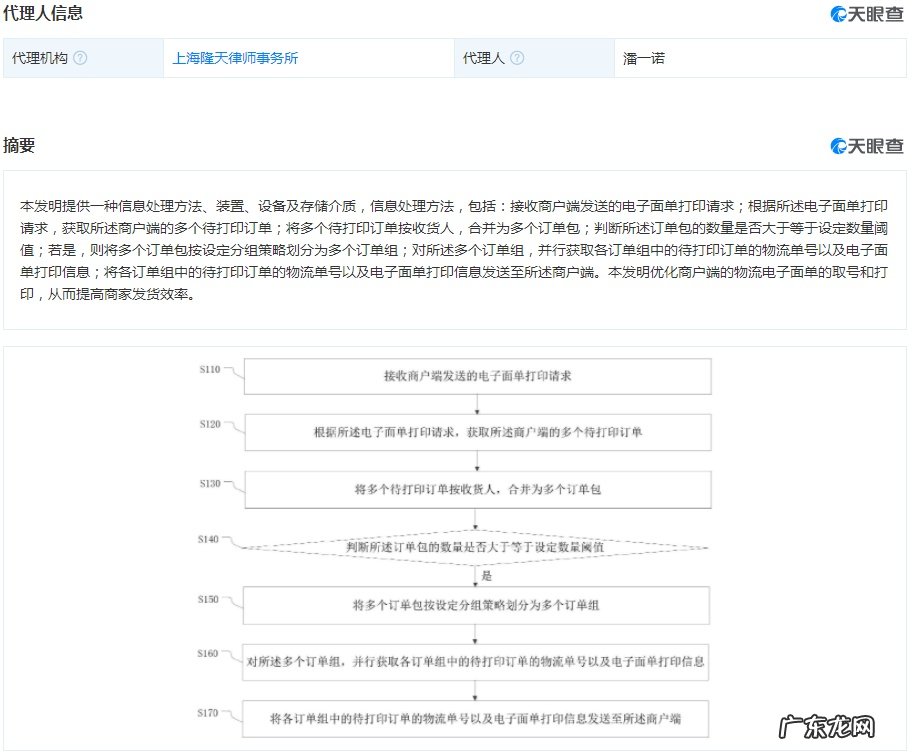Click the question mark circle in the agent row
The width and height of the screenshot is (913, 756).
pyautogui.click(x=518, y=58)
